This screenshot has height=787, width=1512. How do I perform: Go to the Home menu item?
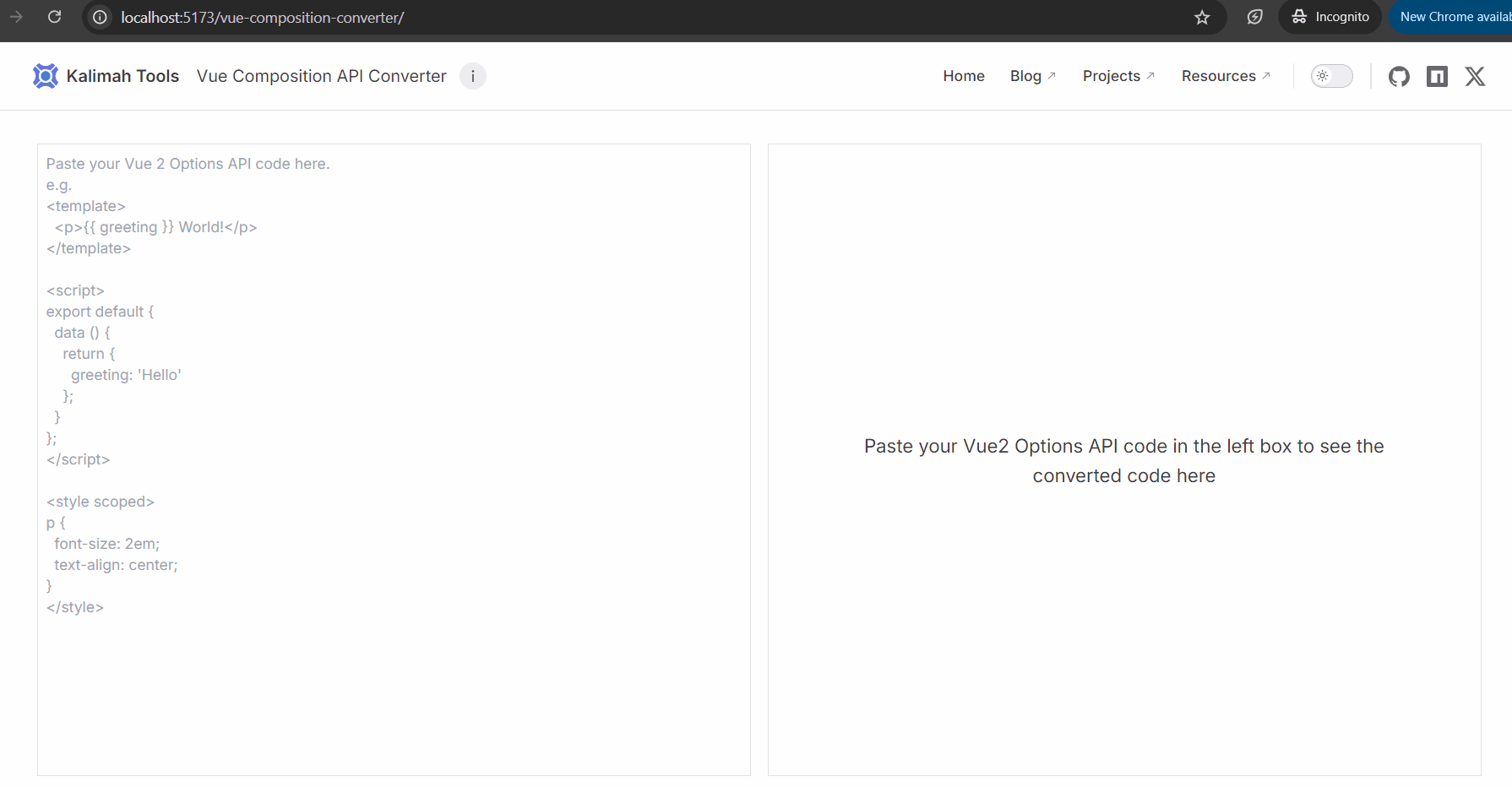coord(964,76)
